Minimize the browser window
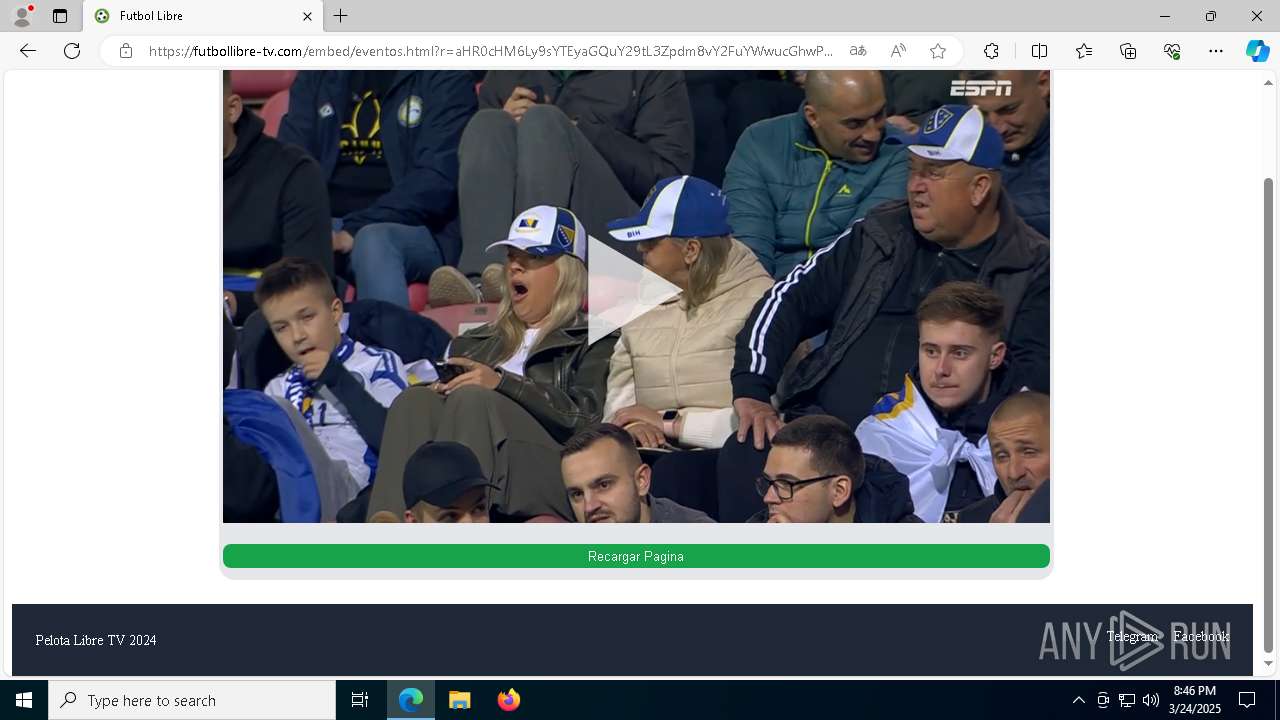 tap(1165, 16)
